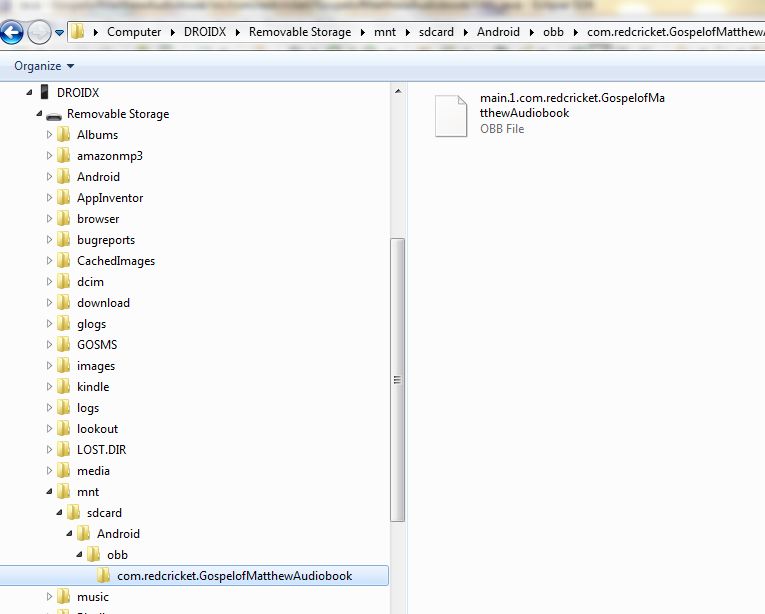Click the download folder icon
This screenshot has width=765, height=614.
[x=63, y=302]
